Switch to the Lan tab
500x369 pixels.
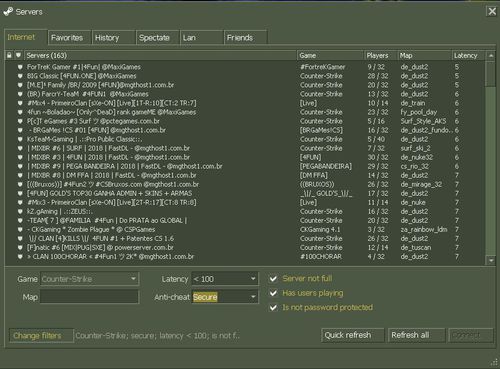(x=201, y=38)
